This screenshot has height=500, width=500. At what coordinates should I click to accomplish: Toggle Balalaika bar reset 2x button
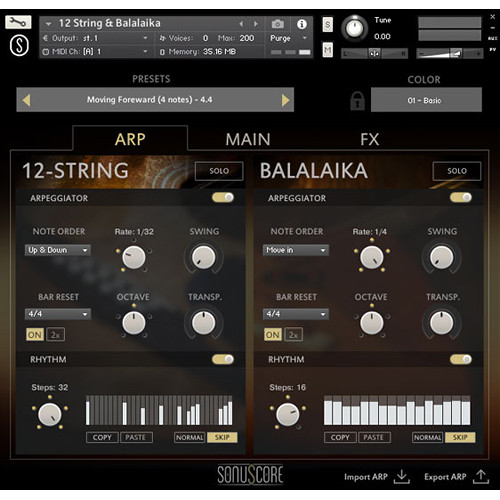[x=294, y=334]
